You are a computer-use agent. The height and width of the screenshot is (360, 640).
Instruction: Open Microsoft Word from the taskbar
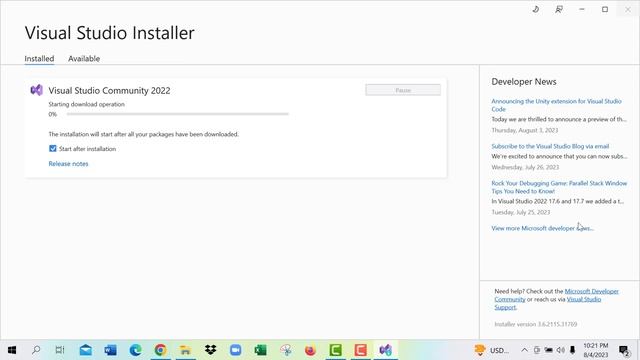point(110,350)
